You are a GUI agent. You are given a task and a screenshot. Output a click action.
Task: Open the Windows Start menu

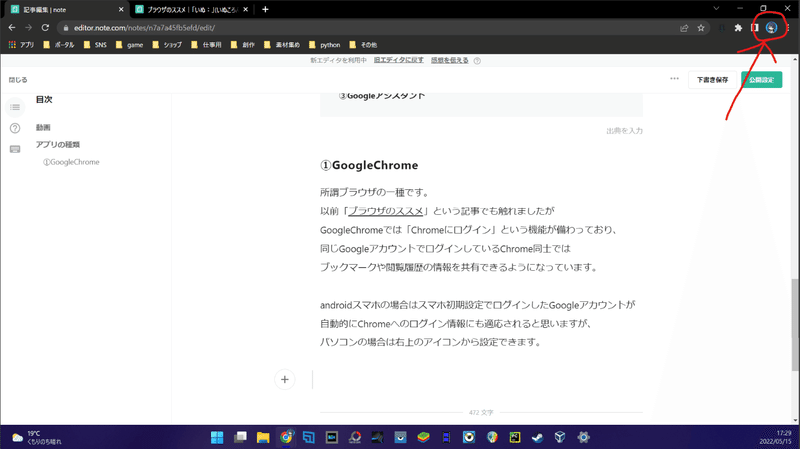[217, 437]
